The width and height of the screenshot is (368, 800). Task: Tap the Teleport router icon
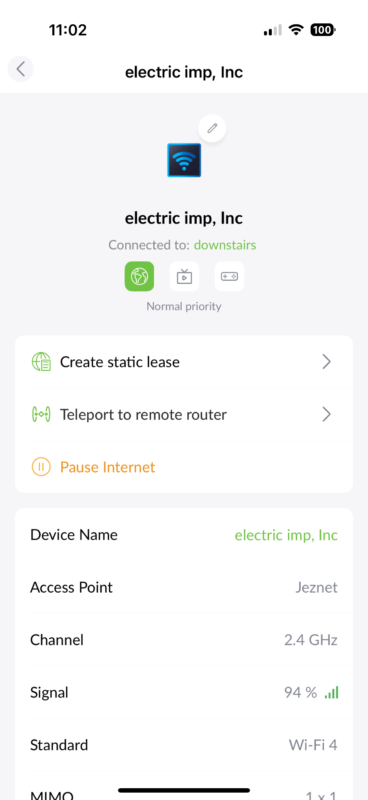(41, 415)
